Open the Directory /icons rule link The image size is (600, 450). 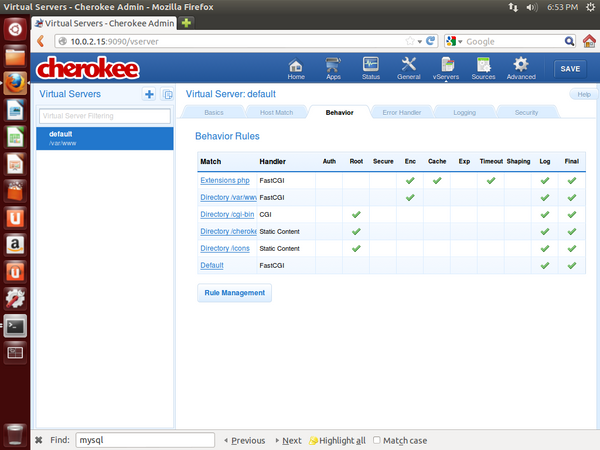(x=225, y=248)
